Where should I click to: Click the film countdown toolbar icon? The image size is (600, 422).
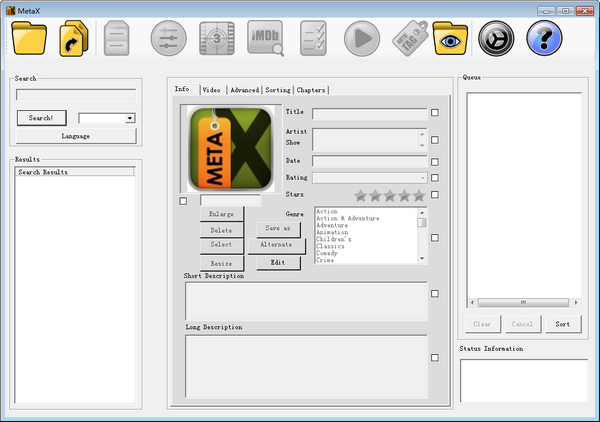coord(216,39)
